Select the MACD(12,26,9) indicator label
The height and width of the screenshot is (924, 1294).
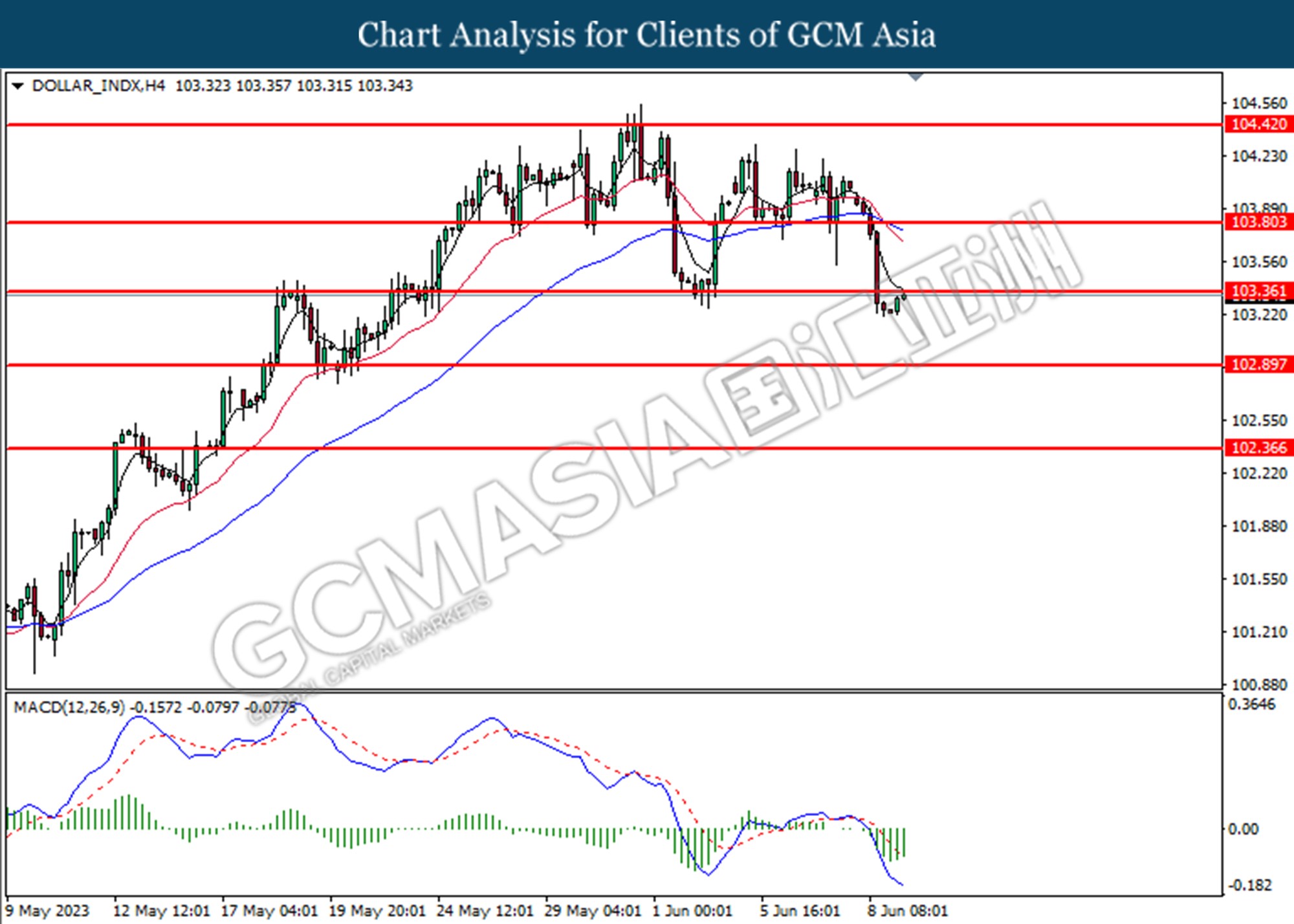(69, 707)
